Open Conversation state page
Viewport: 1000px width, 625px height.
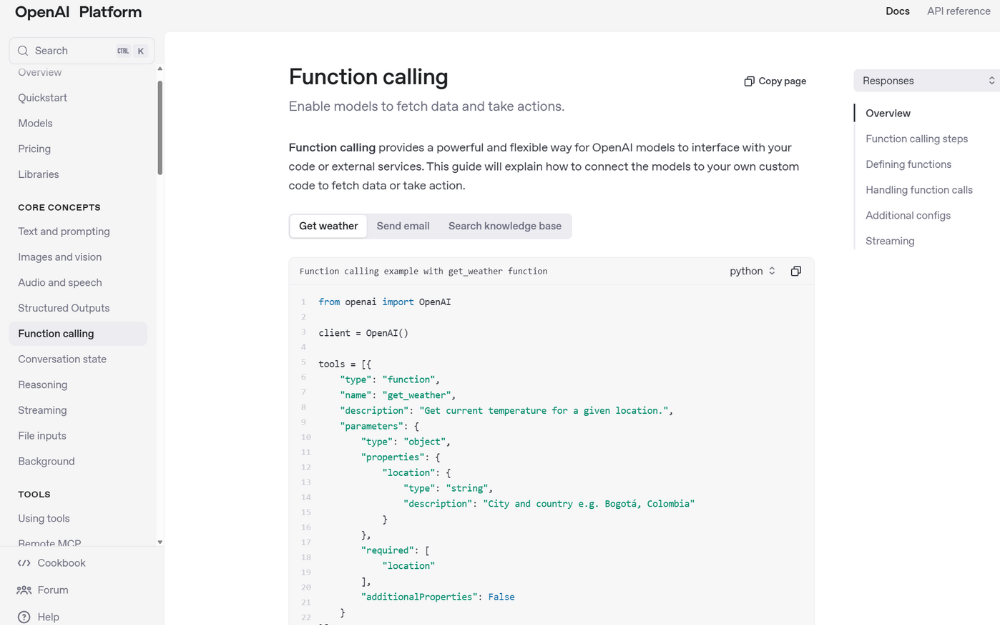[62, 359]
